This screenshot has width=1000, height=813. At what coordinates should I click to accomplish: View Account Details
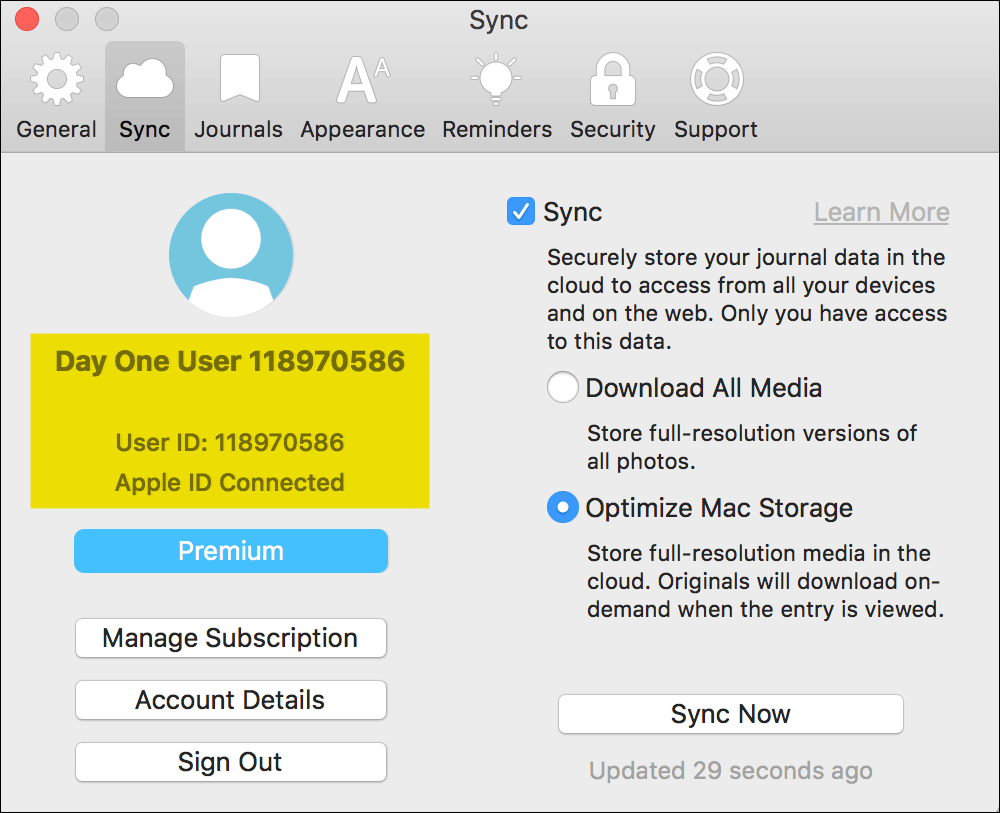(x=231, y=700)
